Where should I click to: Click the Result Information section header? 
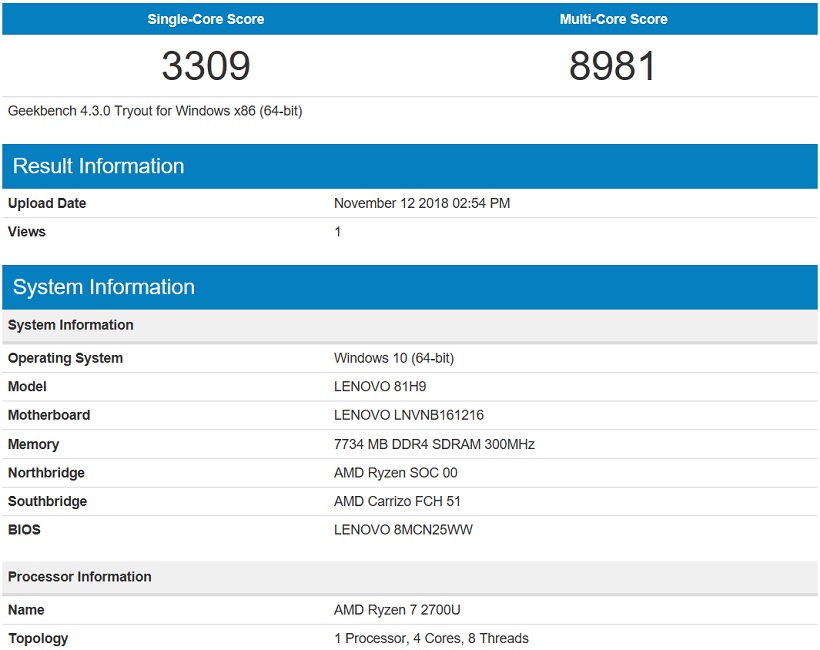click(x=99, y=166)
